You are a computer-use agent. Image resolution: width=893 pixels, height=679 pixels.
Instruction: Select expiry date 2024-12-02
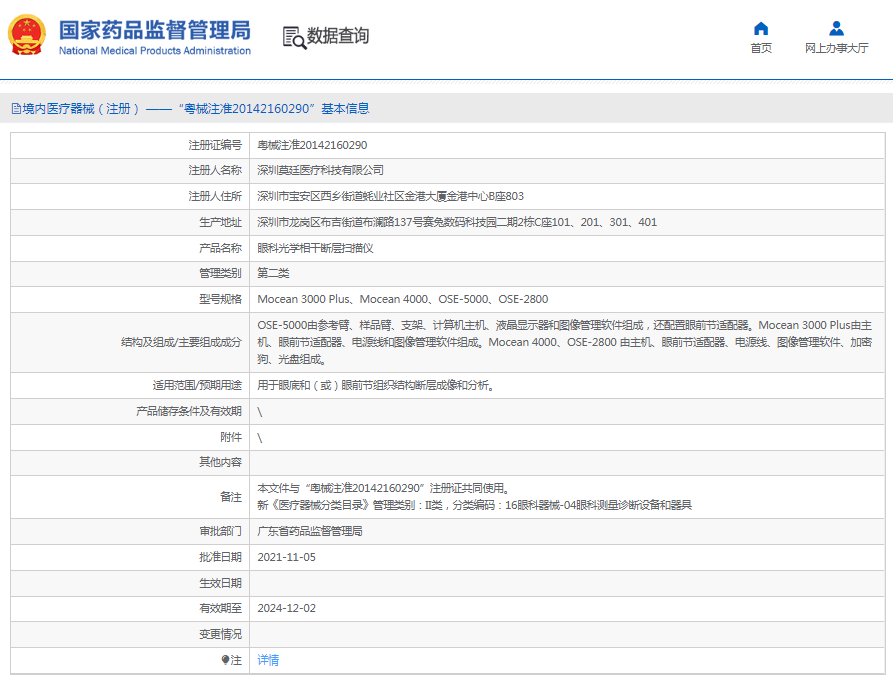tap(286, 608)
